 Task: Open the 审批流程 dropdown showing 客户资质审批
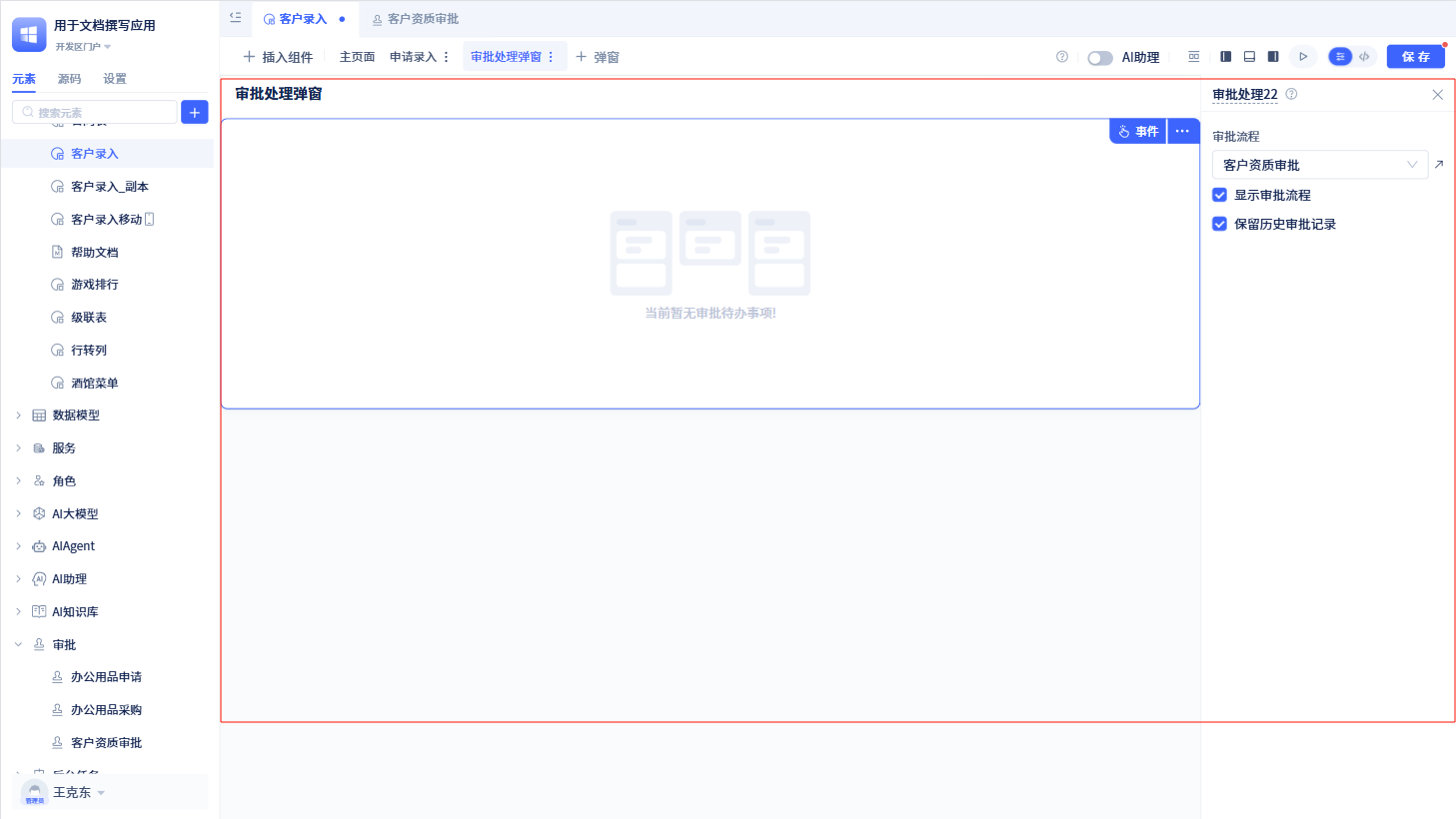pos(1320,165)
